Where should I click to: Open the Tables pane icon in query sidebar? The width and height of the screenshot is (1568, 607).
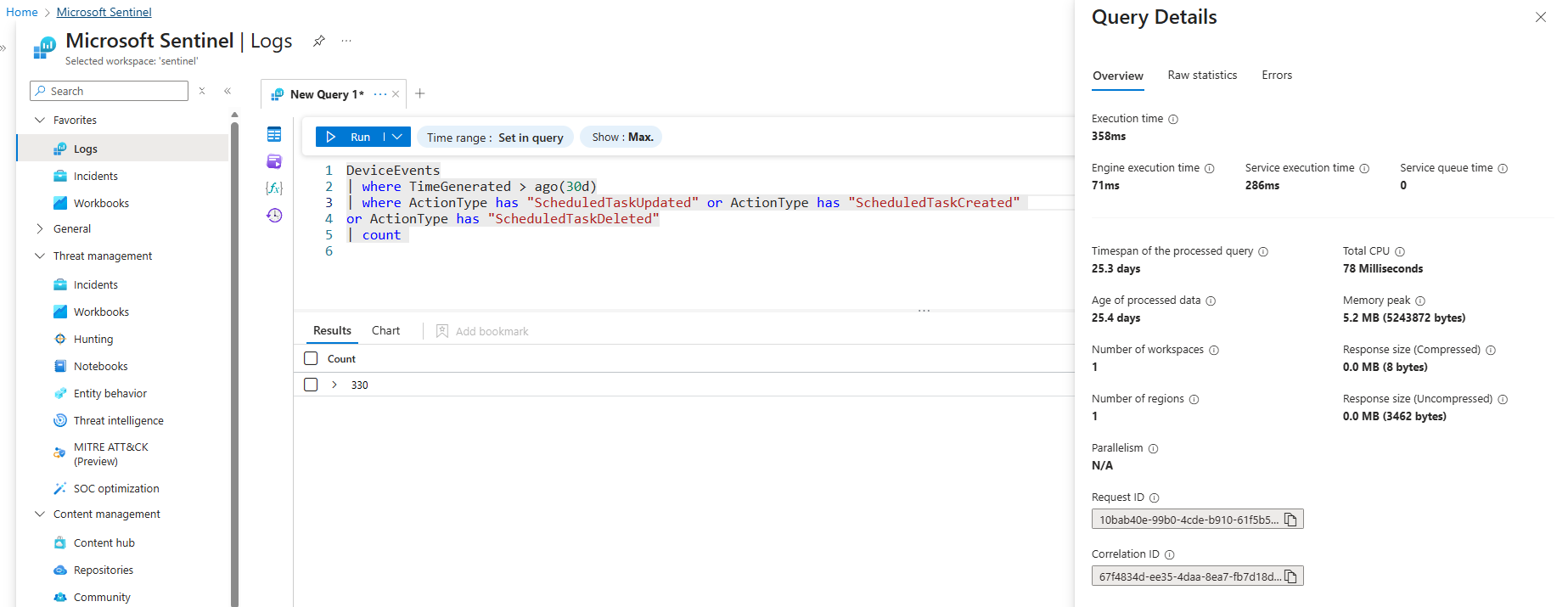(x=273, y=134)
